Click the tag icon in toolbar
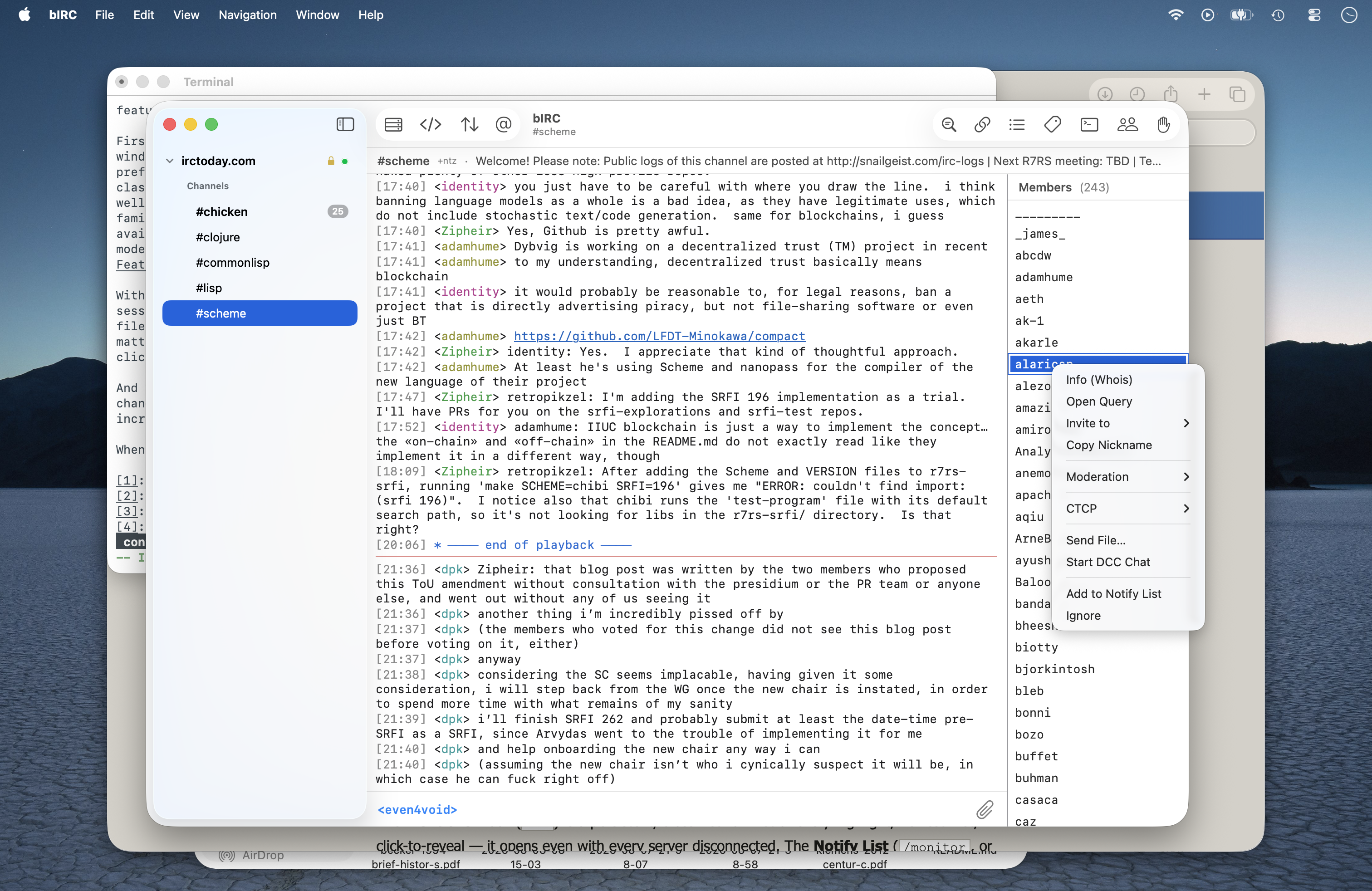The image size is (1372, 891). coord(1053,124)
